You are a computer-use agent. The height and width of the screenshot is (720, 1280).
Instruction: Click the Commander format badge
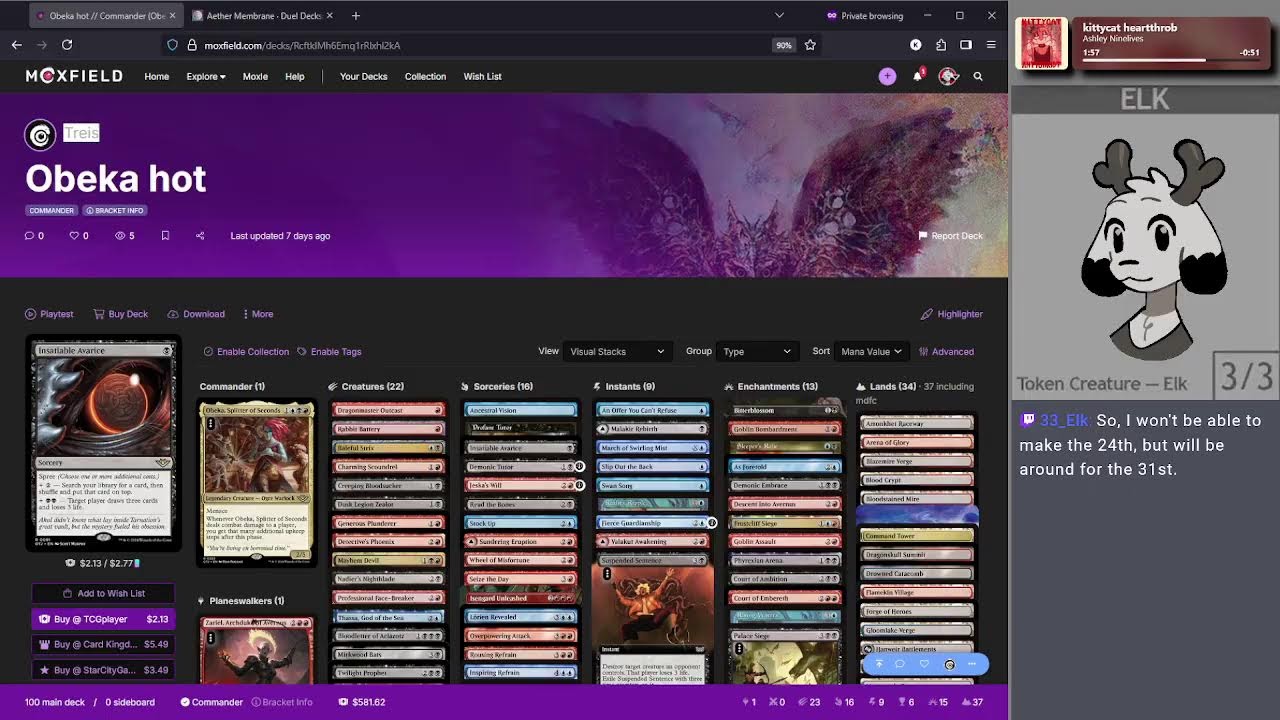point(51,211)
